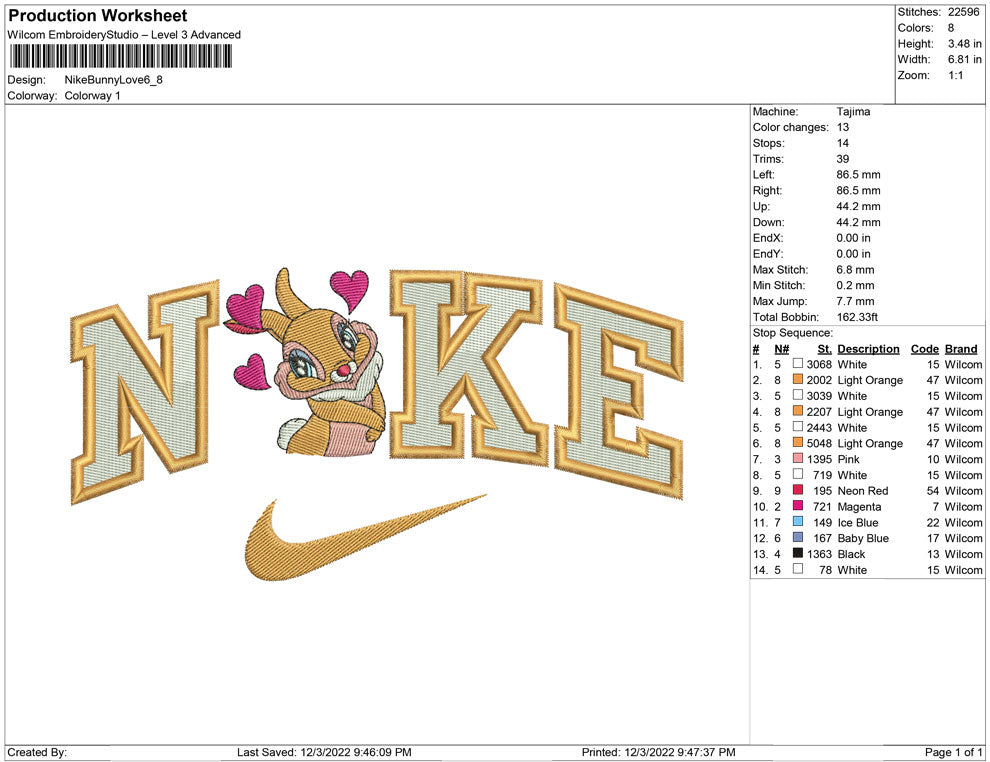Screen dimensions: 990x762
Task: Click the Colorway 1 value
Action: point(92,96)
